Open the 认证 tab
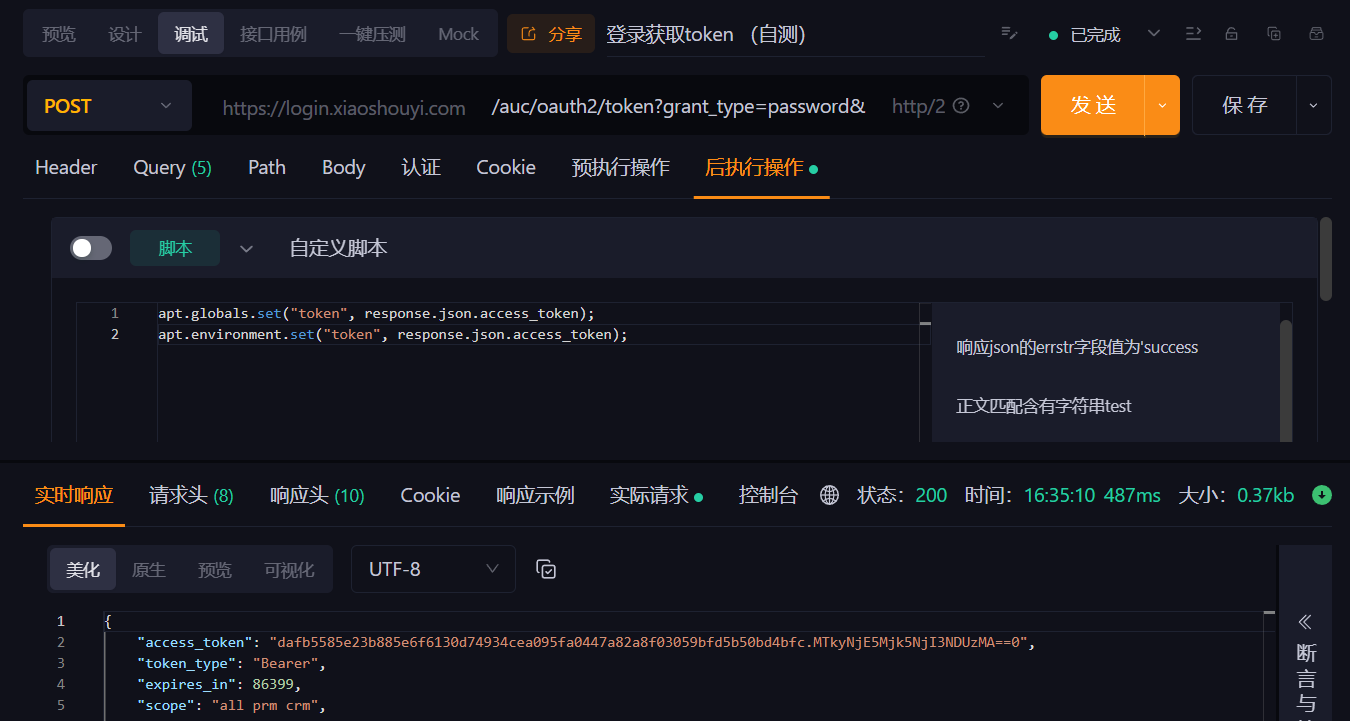 pos(421,167)
